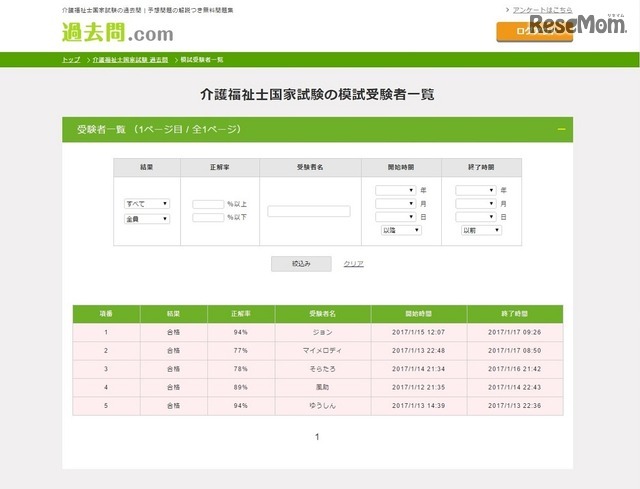Screen dimensions: 640x489
Task: Open the 結果 'すべて' dropdown
Action: [x=146, y=204]
